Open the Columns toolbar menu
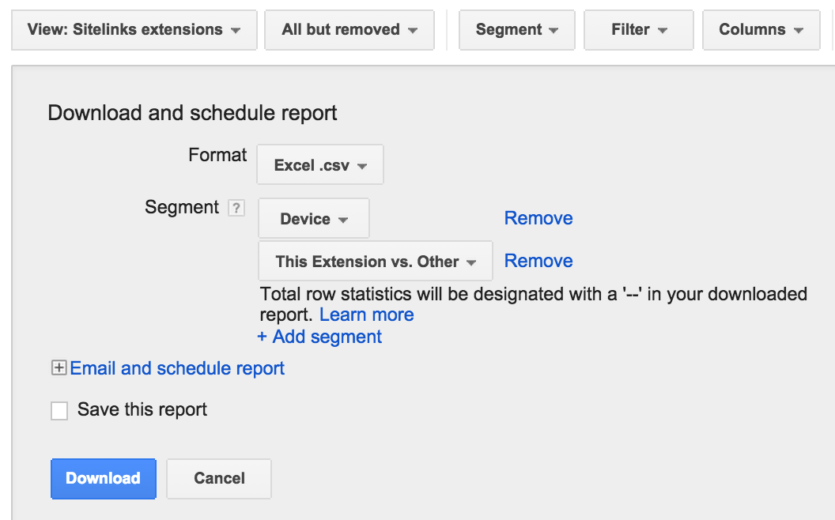Image resolution: width=835 pixels, height=520 pixels. (x=761, y=30)
